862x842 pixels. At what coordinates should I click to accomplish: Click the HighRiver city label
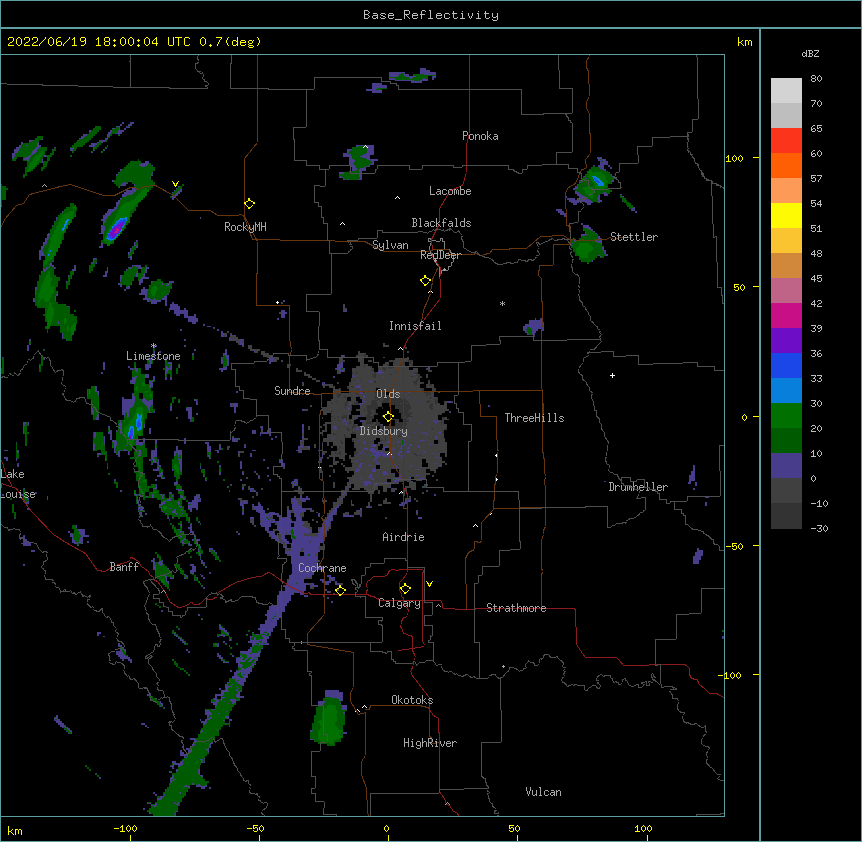click(430, 743)
